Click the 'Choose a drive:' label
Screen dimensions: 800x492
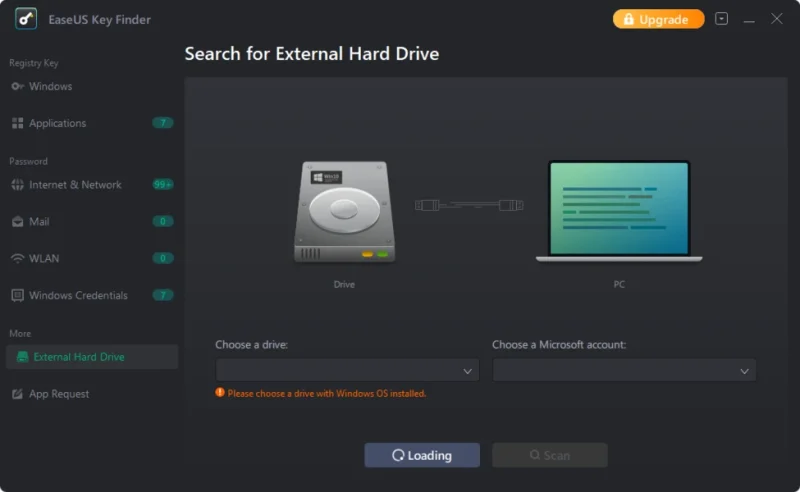pos(252,345)
